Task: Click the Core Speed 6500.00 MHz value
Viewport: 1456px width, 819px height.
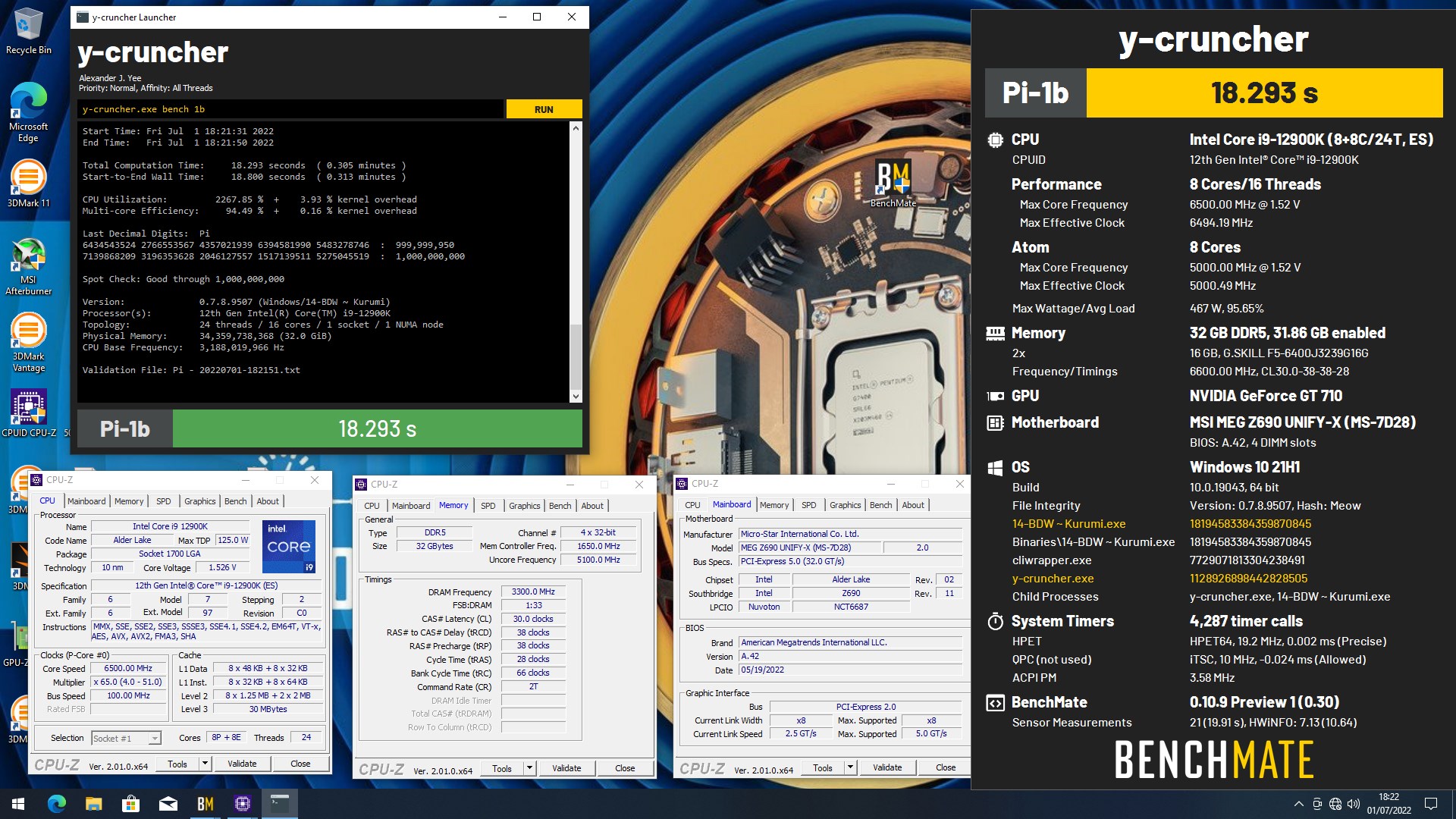Action: coord(128,669)
